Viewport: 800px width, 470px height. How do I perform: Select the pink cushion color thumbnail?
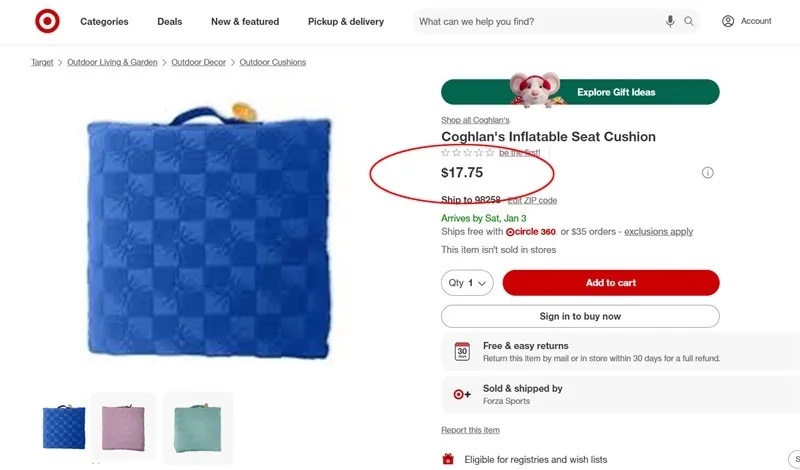point(124,427)
